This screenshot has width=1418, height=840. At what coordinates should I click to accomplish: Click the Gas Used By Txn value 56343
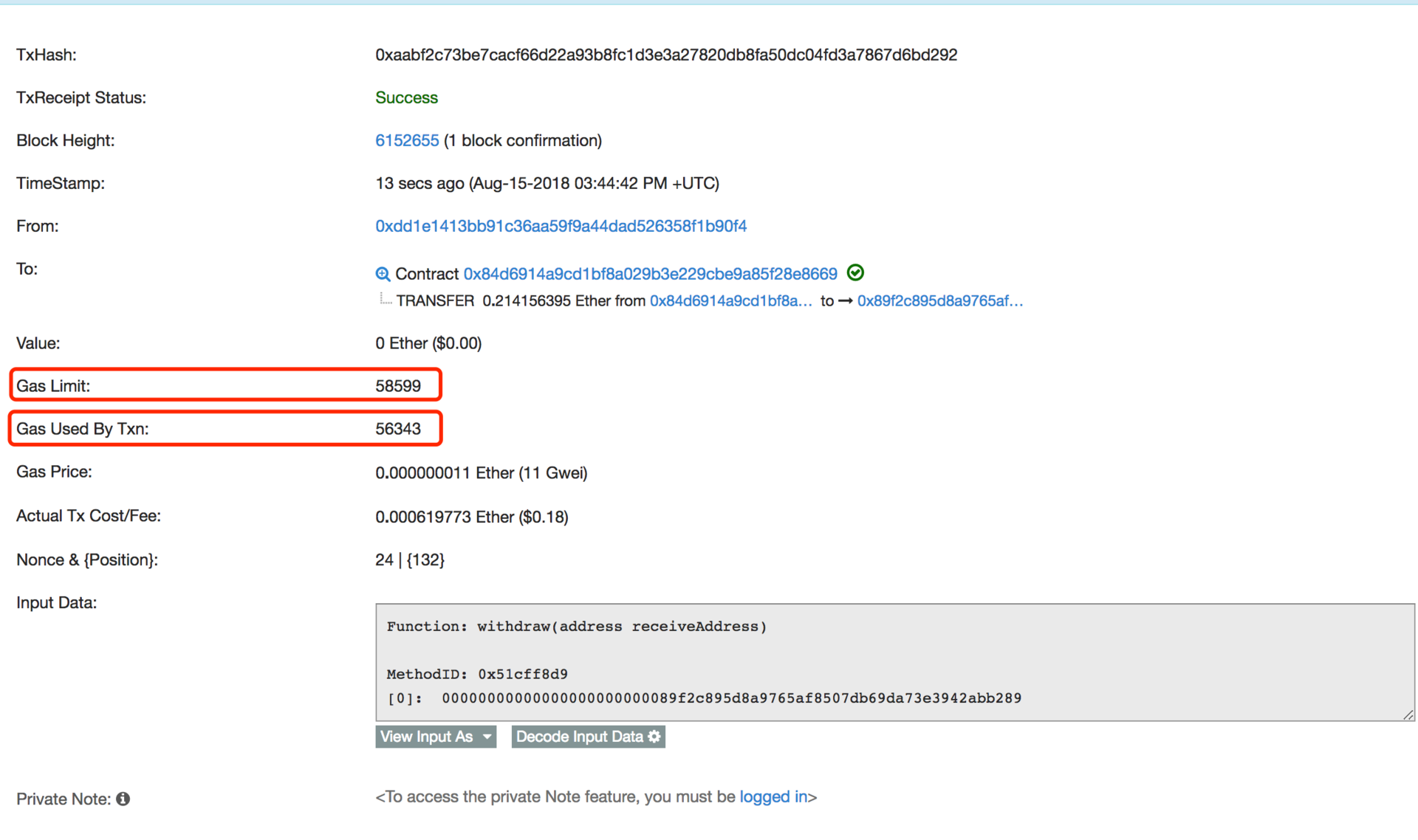click(x=398, y=429)
